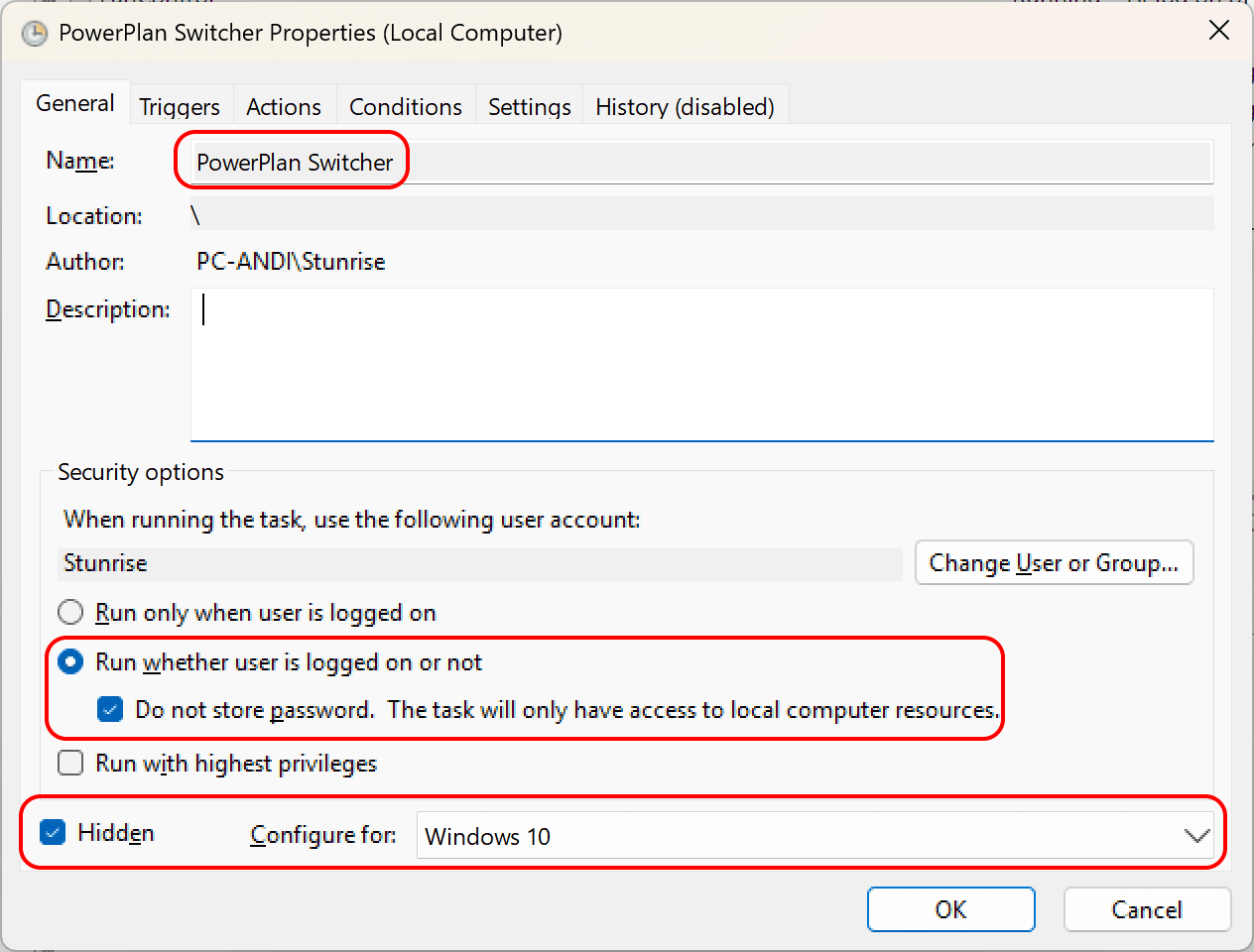Click the Stunrise user account field
Image resolution: width=1254 pixels, height=952 pixels.
(x=480, y=563)
